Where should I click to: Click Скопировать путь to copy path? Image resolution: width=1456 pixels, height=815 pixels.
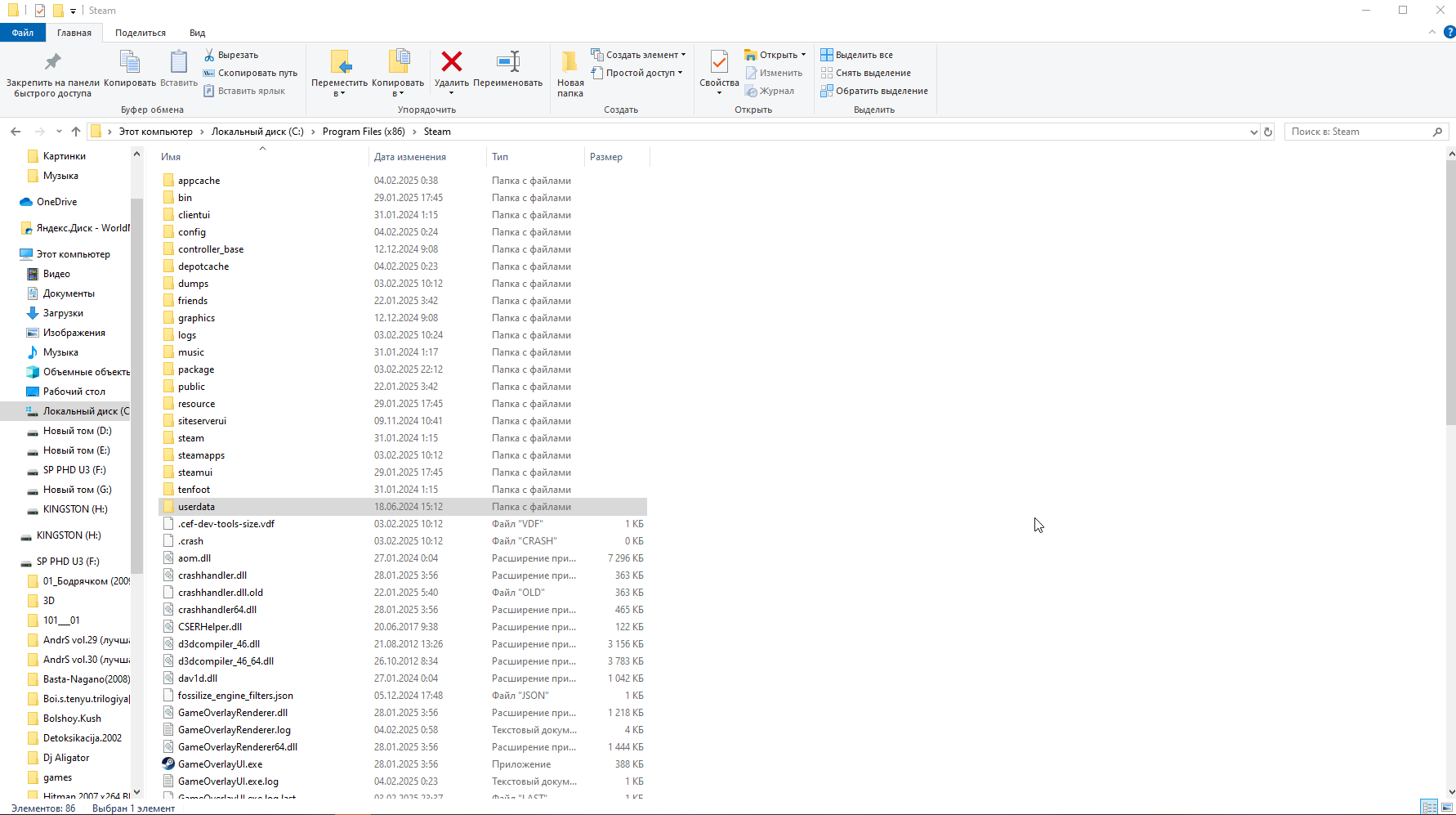click(x=250, y=73)
